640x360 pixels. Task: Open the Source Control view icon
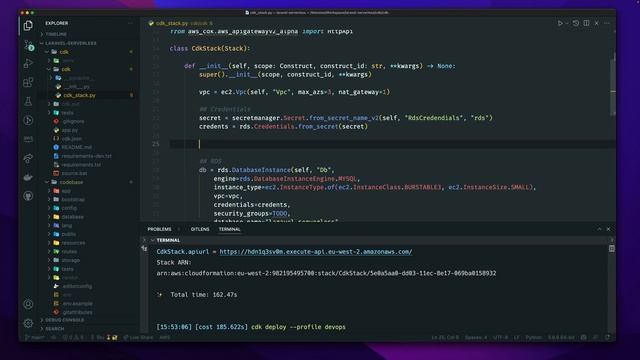pyautogui.click(x=28, y=45)
